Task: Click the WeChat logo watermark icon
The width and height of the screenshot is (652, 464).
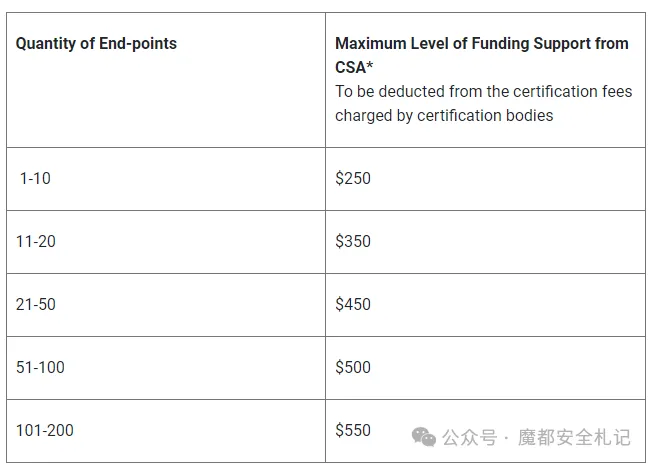Action: [423, 437]
